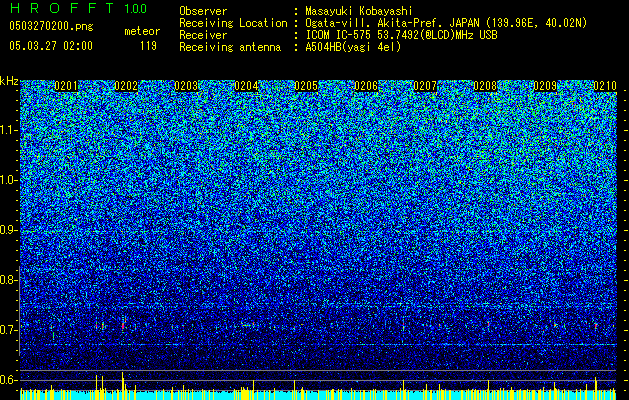
Task: Click the 0207 time marker
Action: [425, 86]
